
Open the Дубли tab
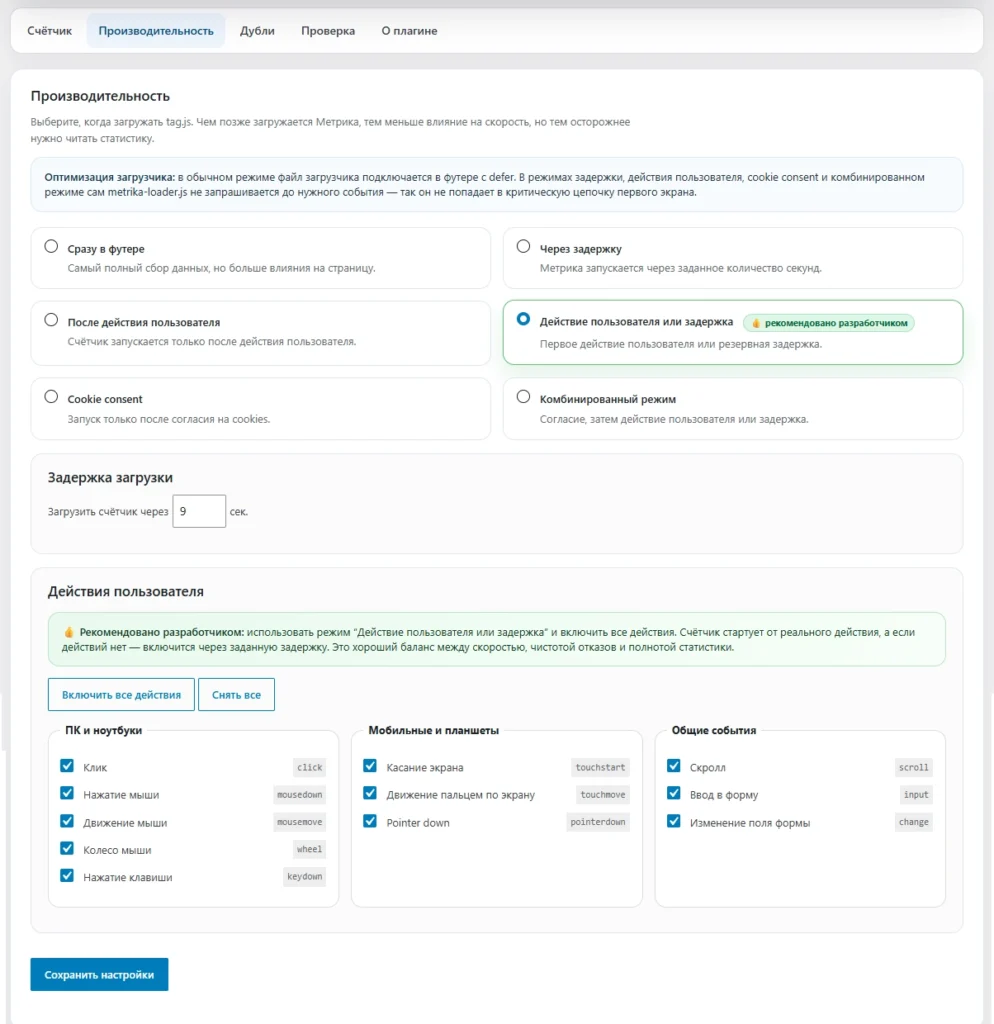(257, 31)
